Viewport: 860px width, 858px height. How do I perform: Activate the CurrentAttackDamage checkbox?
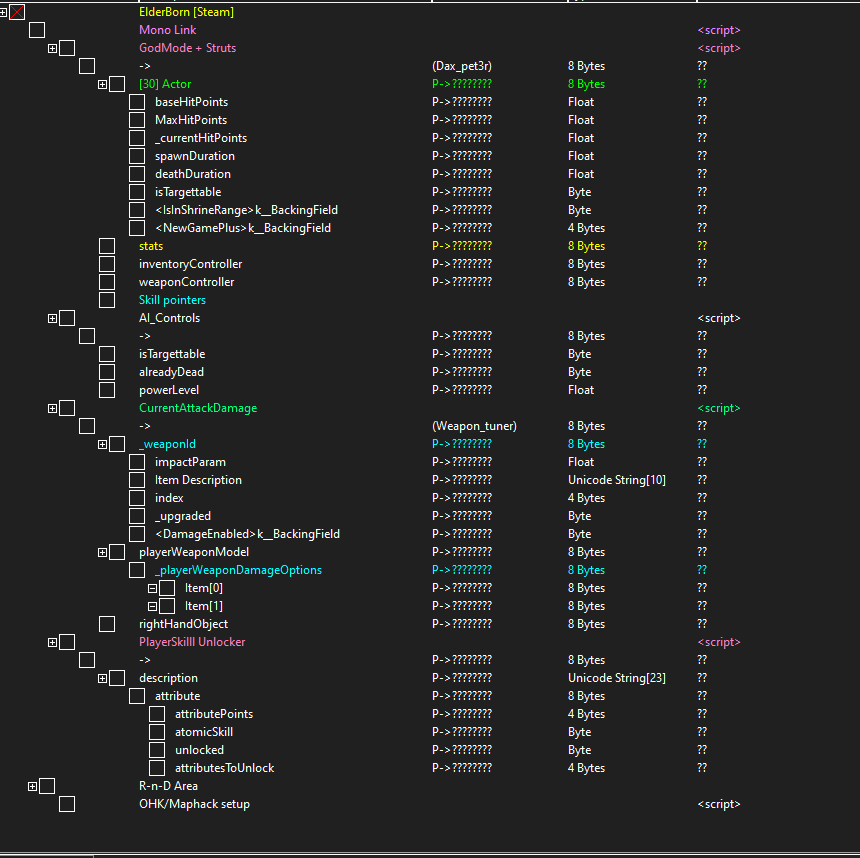coord(67,408)
